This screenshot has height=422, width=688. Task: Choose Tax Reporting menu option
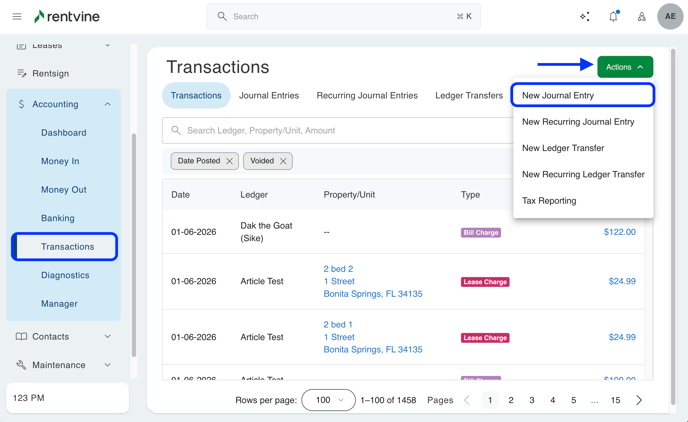tap(549, 201)
